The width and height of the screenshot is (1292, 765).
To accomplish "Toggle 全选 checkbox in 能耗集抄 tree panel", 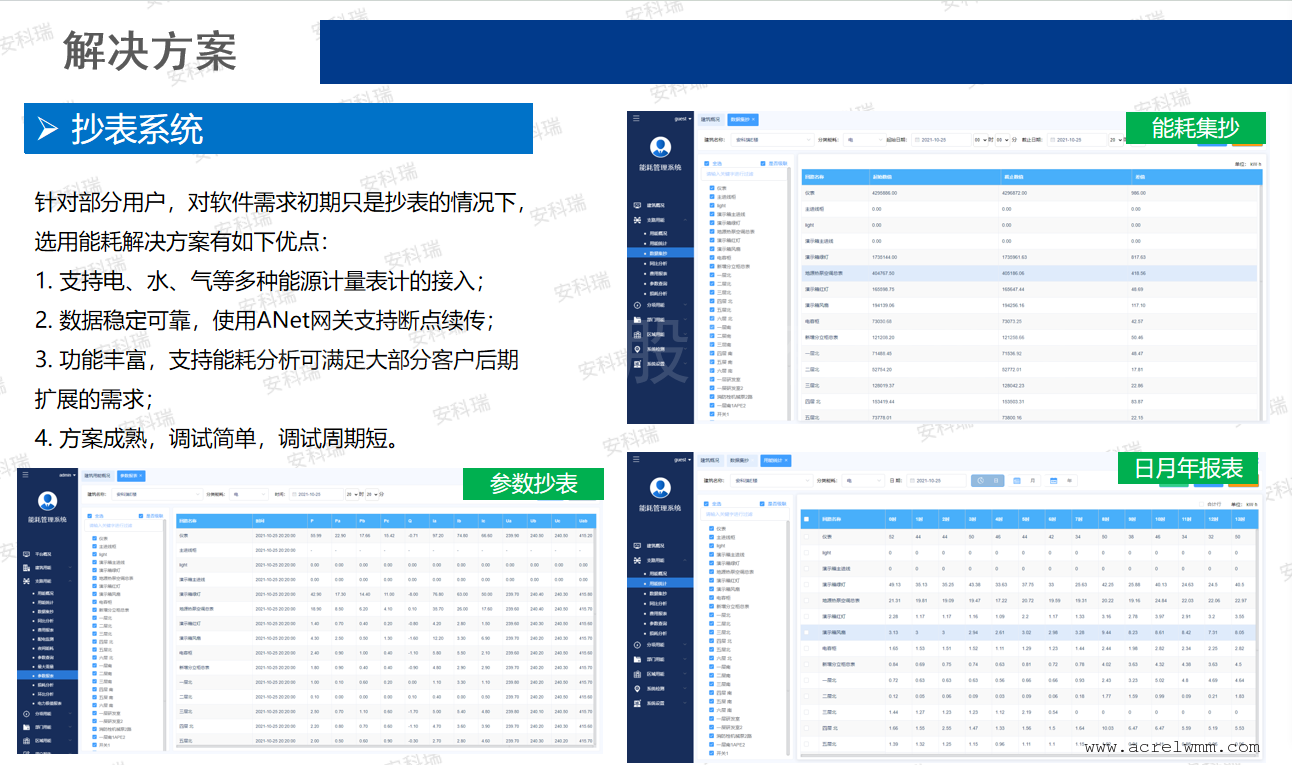I will pyautogui.click(x=708, y=163).
